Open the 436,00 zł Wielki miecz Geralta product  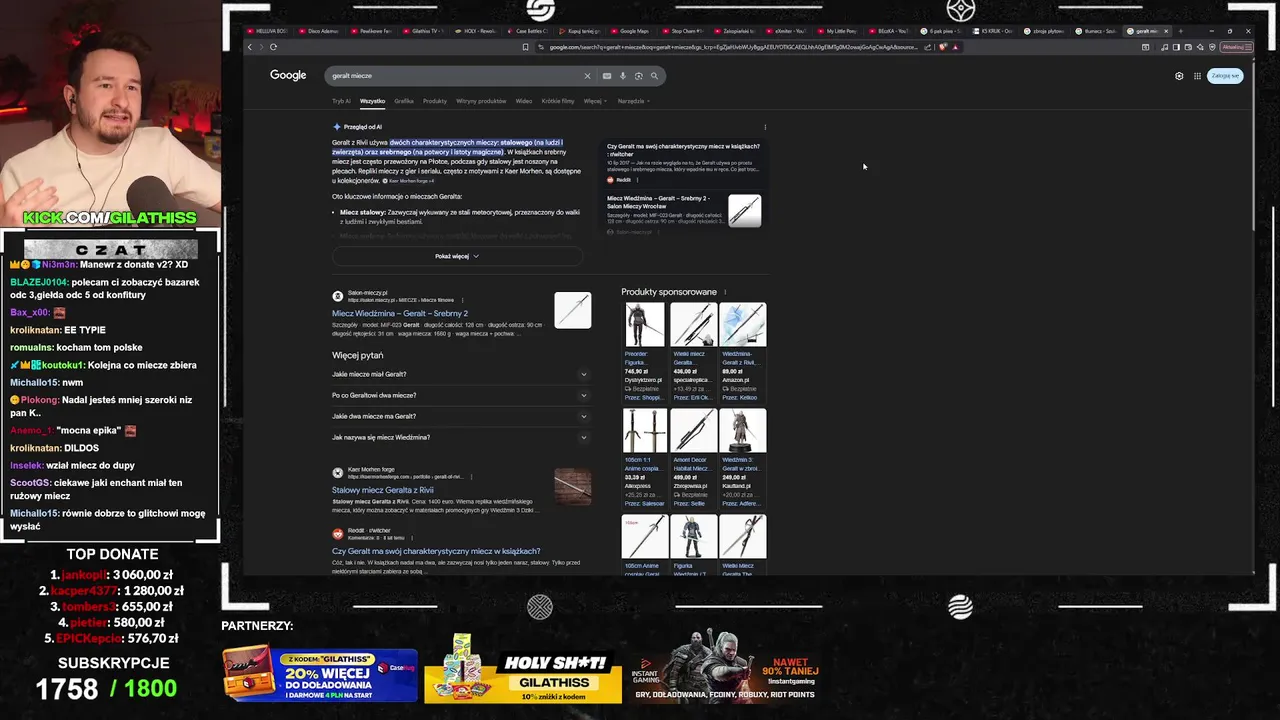(693, 352)
